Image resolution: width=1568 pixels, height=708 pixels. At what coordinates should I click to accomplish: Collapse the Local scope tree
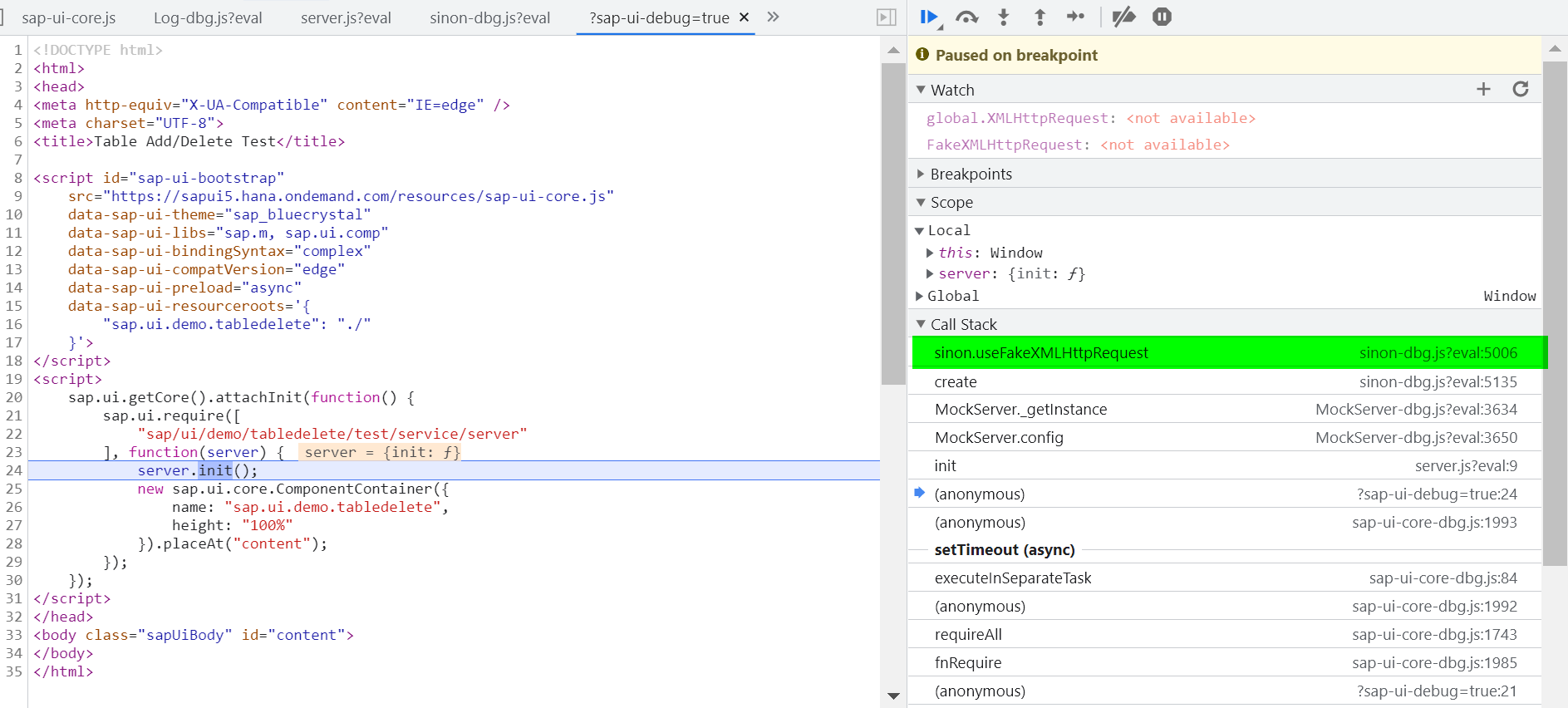coord(919,230)
